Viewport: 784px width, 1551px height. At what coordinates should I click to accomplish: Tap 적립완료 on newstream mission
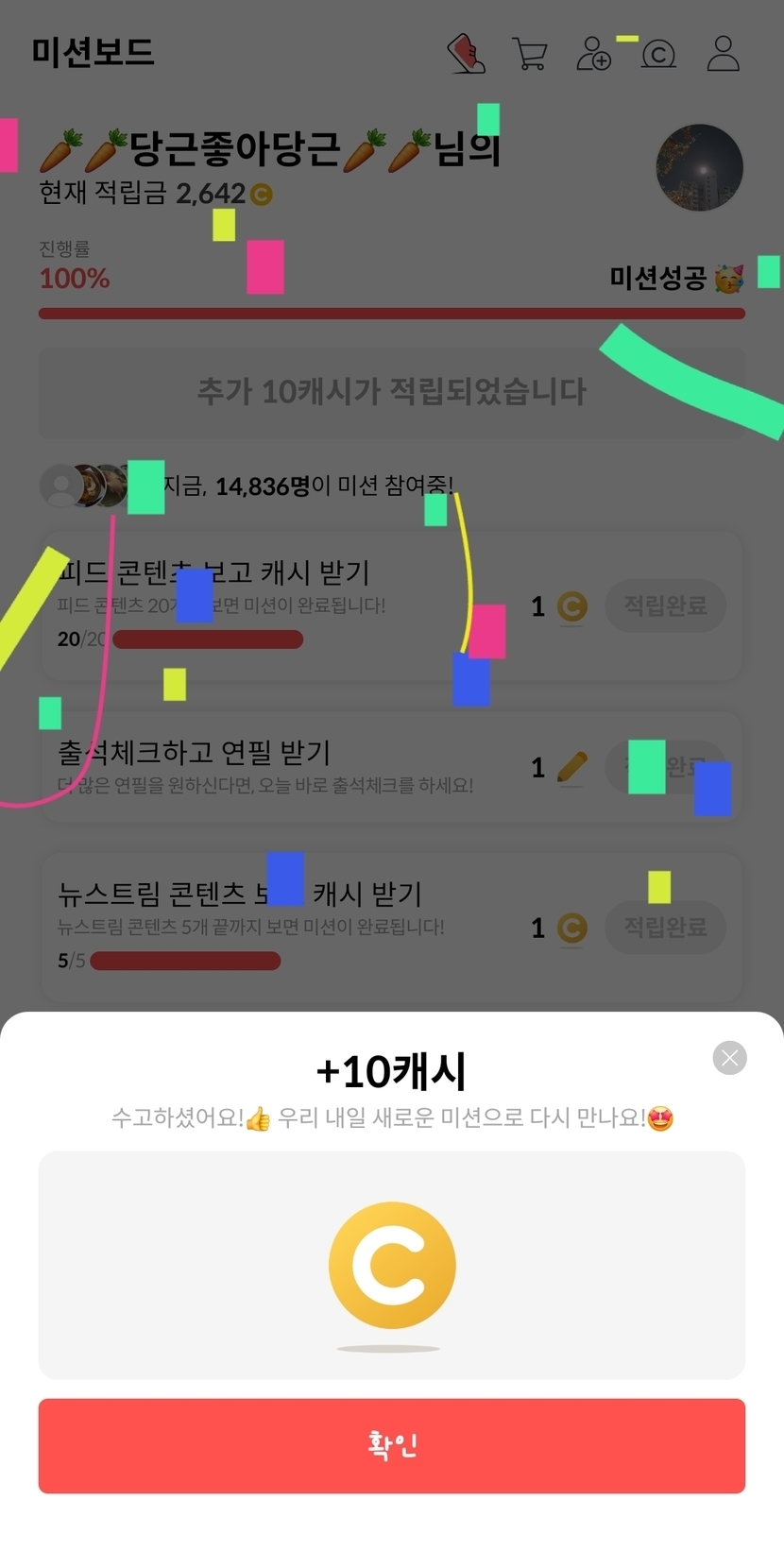pos(666,927)
